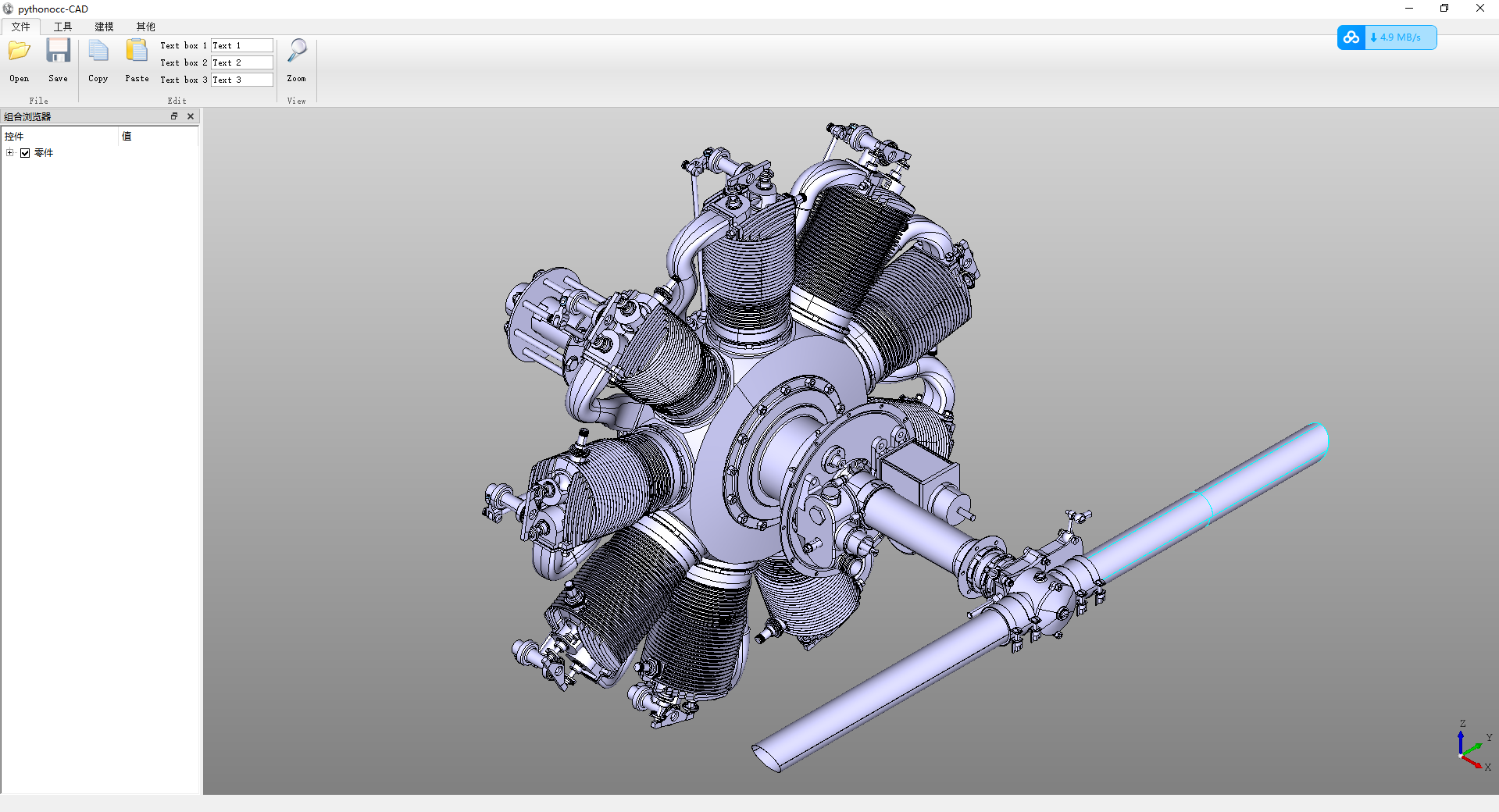Image resolution: width=1499 pixels, height=812 pixels.
Task: Click the Text box 3 input field
Action: [241, 79]
